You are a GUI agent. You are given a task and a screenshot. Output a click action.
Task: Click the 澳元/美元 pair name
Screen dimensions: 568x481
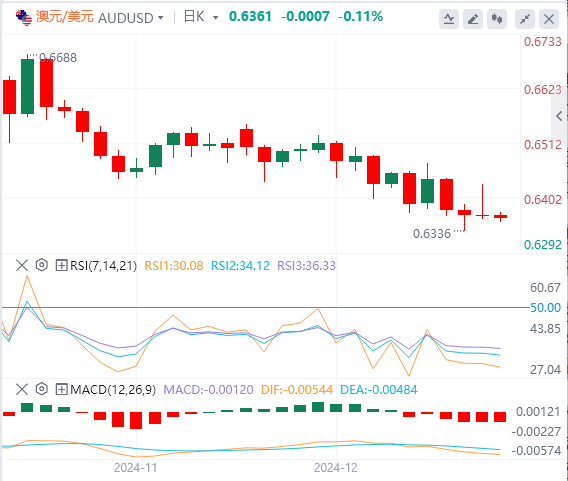tap(64, 17)
